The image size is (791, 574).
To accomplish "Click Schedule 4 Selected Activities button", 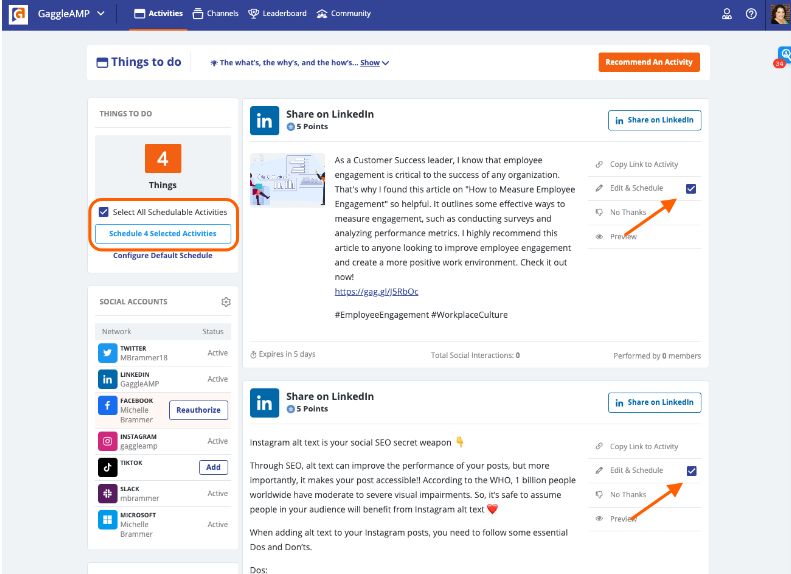I will 162,234.
